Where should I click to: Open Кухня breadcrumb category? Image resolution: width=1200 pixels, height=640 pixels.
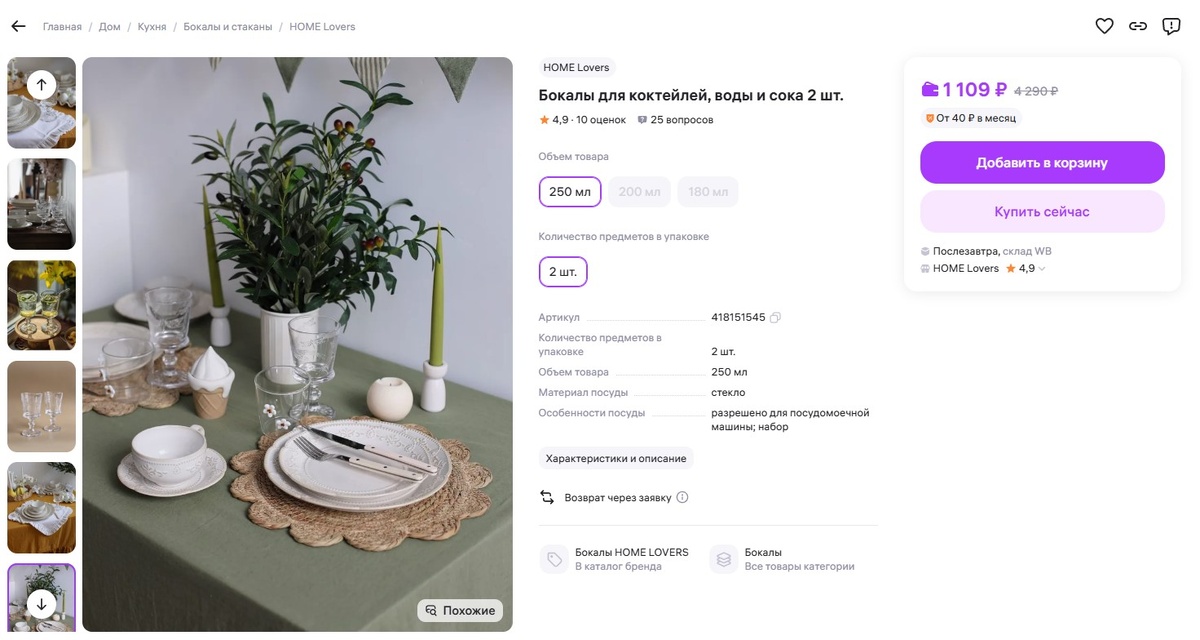click(152, 27)
